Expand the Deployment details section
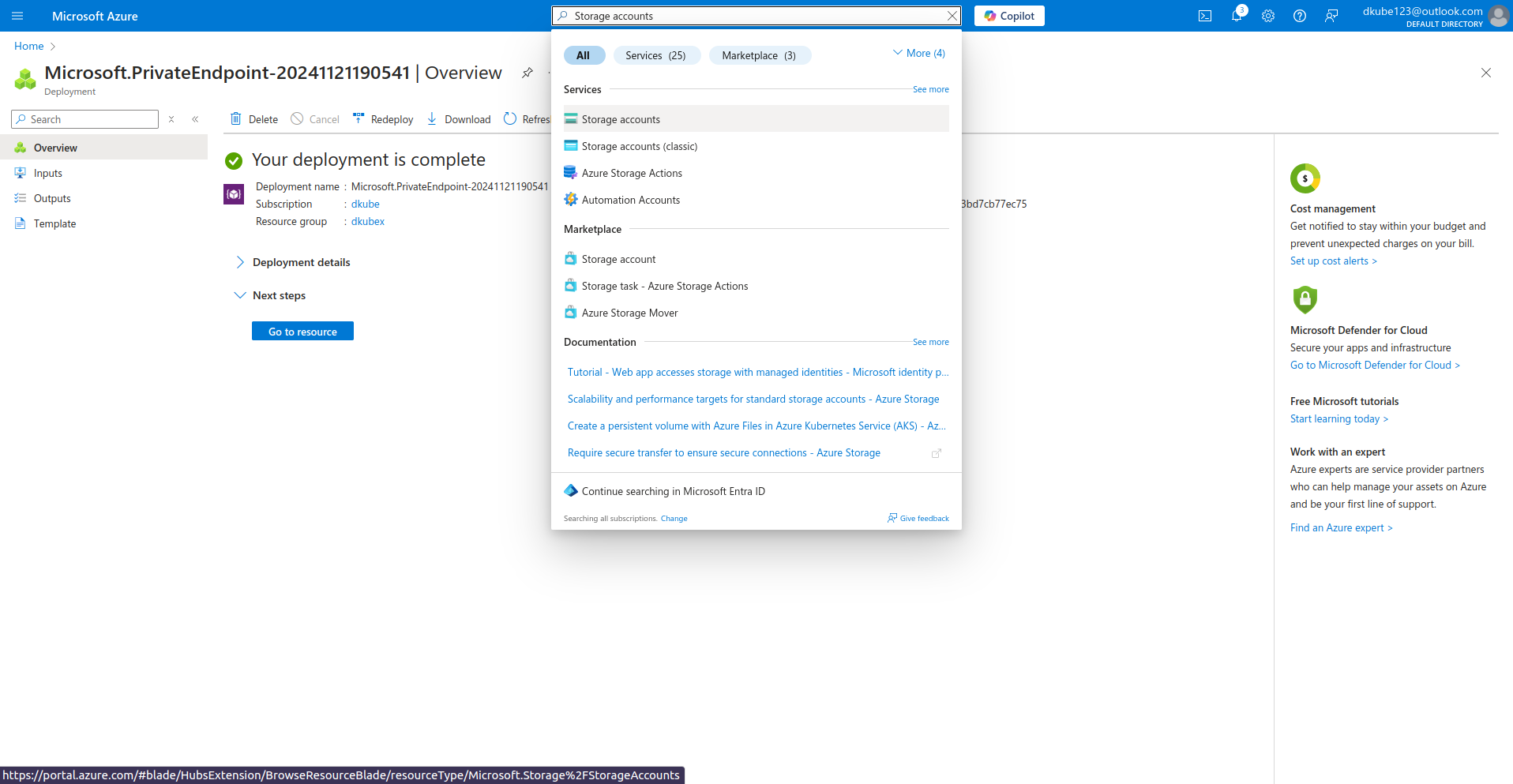 (x=240, y=262)
